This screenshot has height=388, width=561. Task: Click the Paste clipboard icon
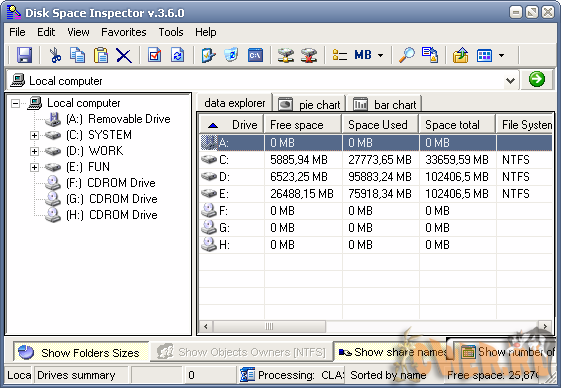click(101, 55)
